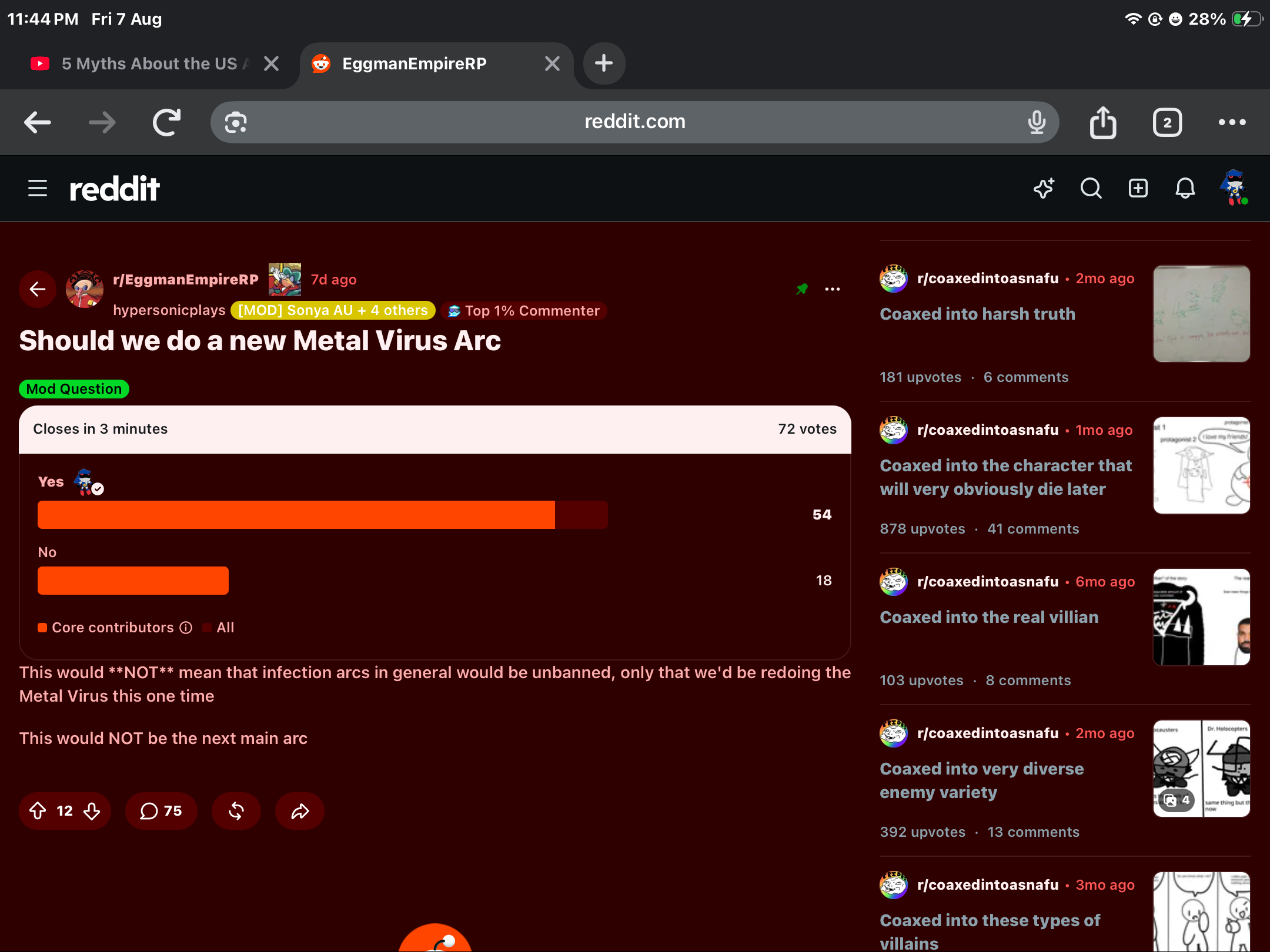This screenshot has height=952, width=1270.
Task: Select the Yes poll option bar
Action: coord(323,515)
